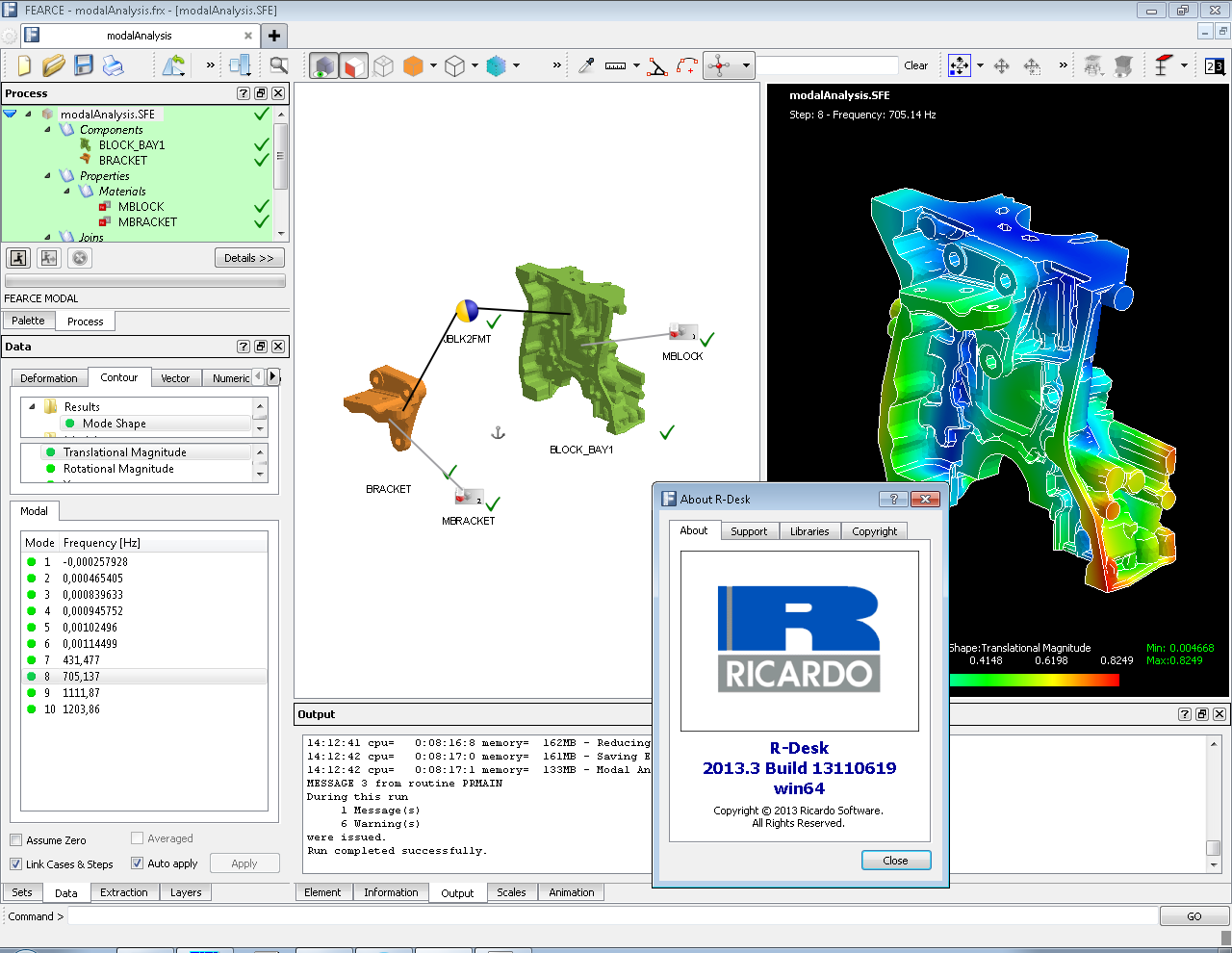
Task: Switch to the Deformation tab
Action: tap(49, 378)
